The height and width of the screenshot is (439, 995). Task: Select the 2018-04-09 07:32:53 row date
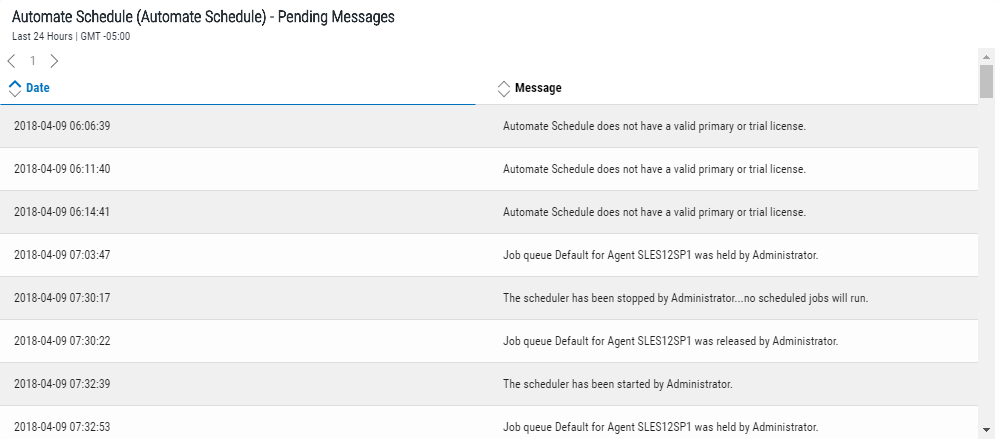(x=62, y=427)
